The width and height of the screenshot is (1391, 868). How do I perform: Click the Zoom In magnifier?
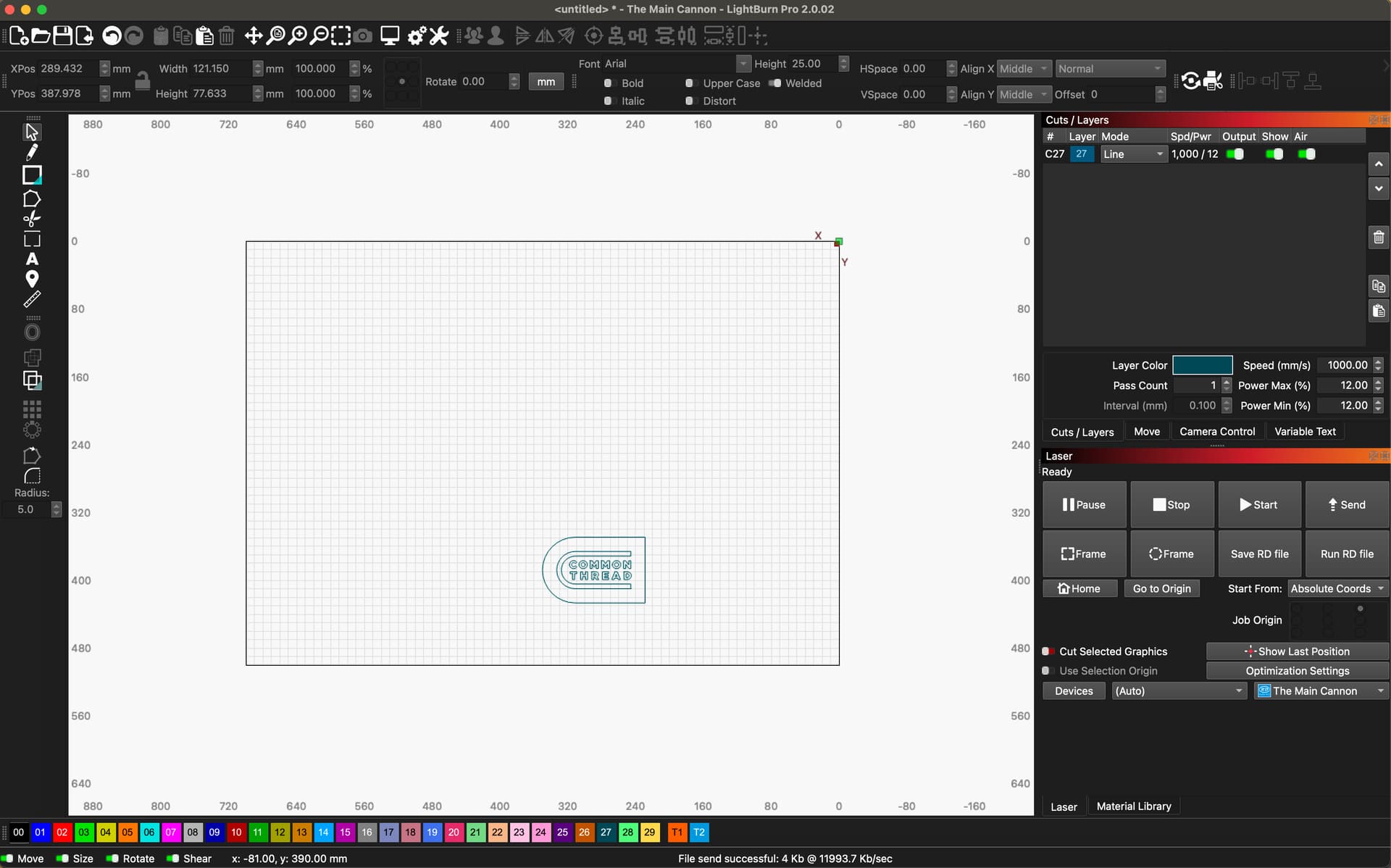[298, 36]
